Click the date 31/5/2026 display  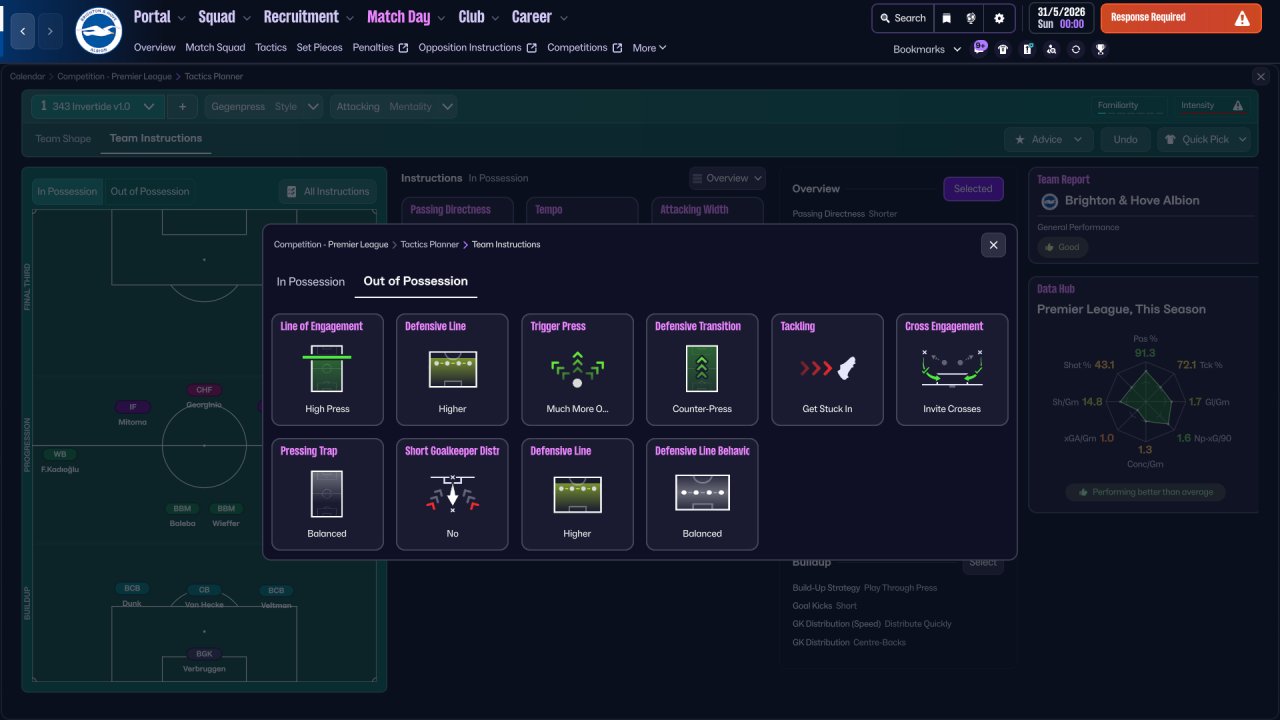(x=1059, y=11)
